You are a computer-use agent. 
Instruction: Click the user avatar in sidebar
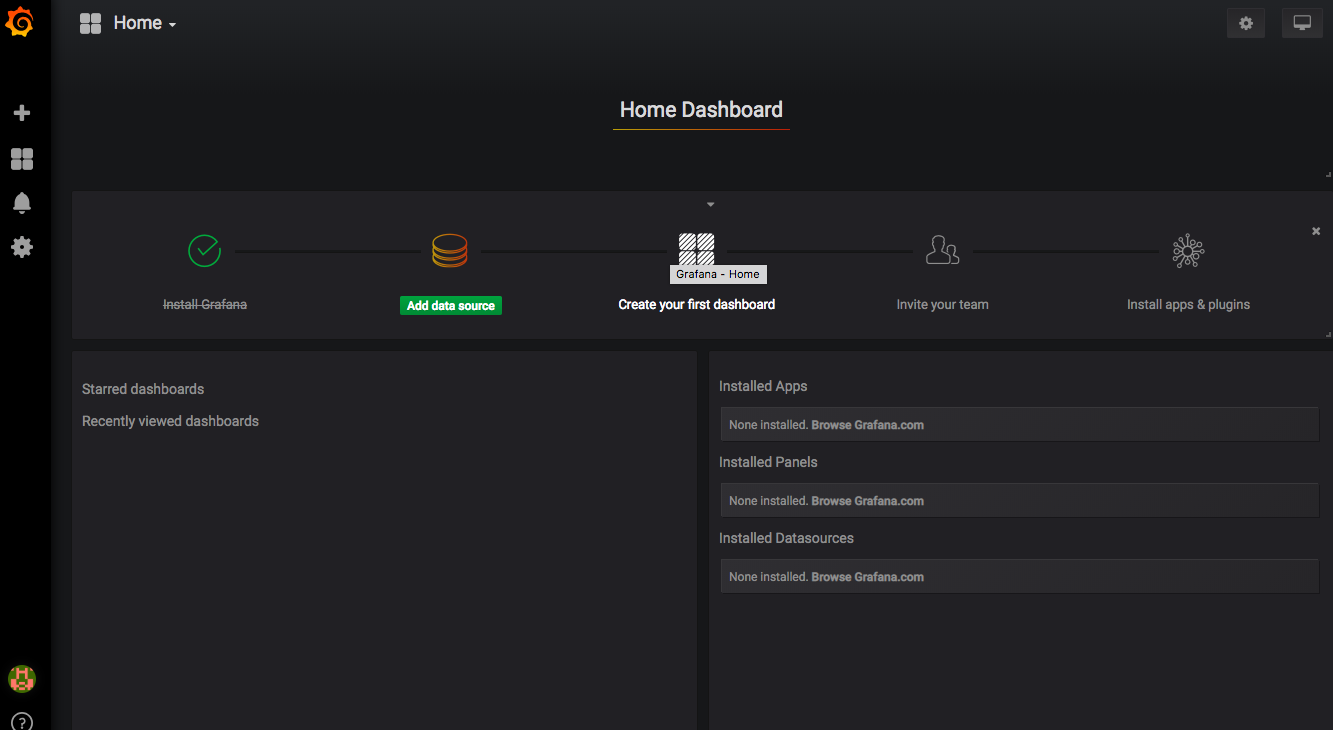pos(22,679)
